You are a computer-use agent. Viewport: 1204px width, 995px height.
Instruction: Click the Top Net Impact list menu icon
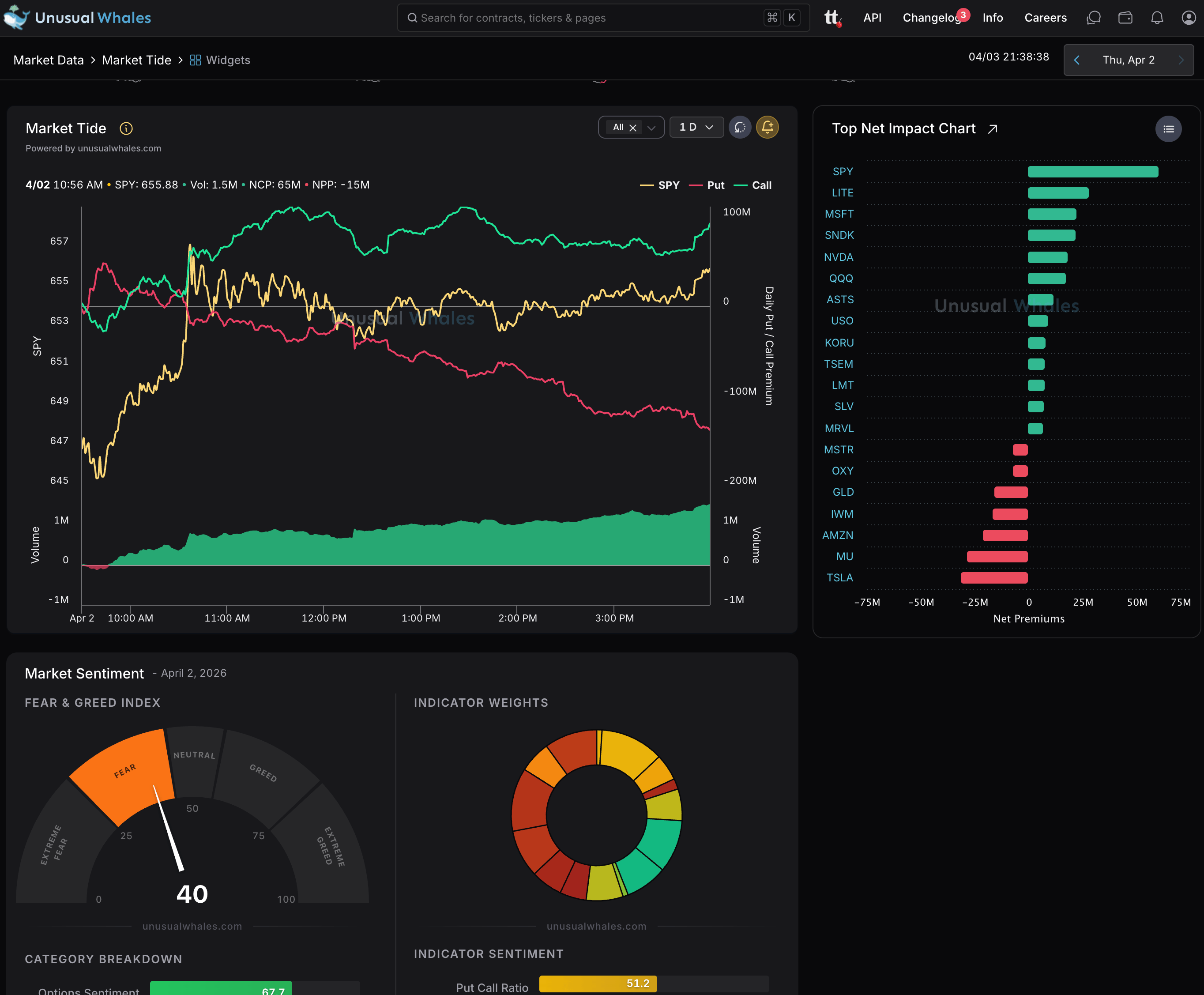[x=1168, y=129]
